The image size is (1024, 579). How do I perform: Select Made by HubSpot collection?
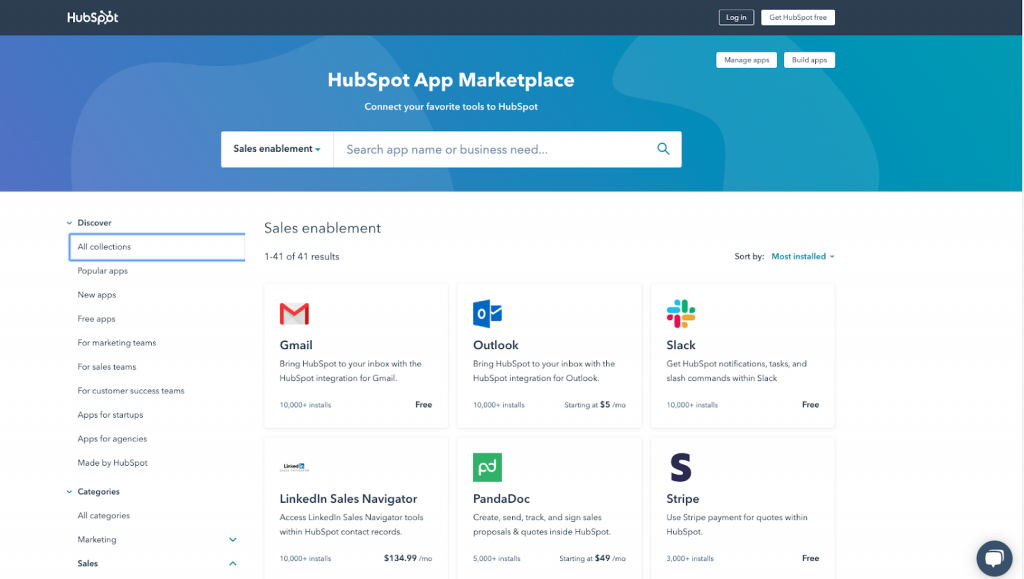[112, 463]
